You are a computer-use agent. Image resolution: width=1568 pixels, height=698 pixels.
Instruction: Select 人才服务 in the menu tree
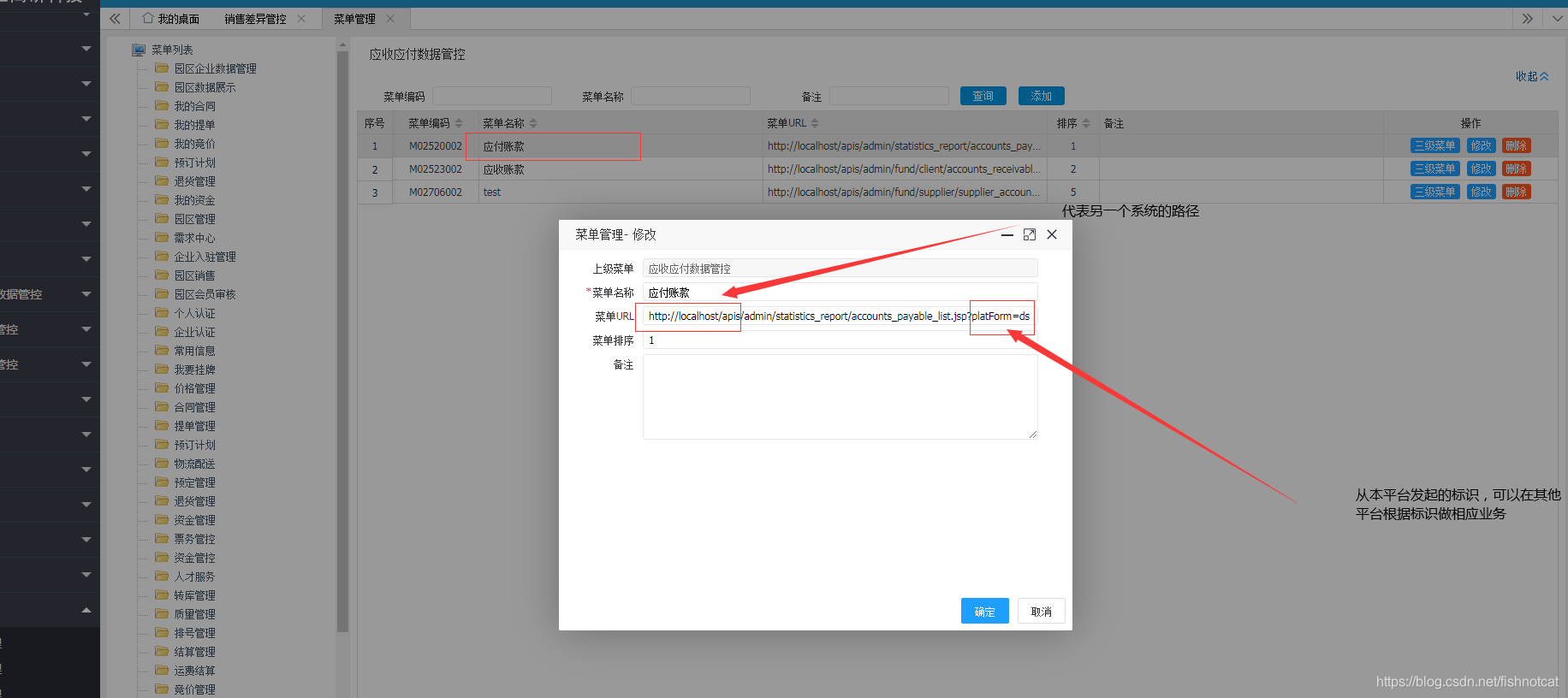tap(195, 577)
